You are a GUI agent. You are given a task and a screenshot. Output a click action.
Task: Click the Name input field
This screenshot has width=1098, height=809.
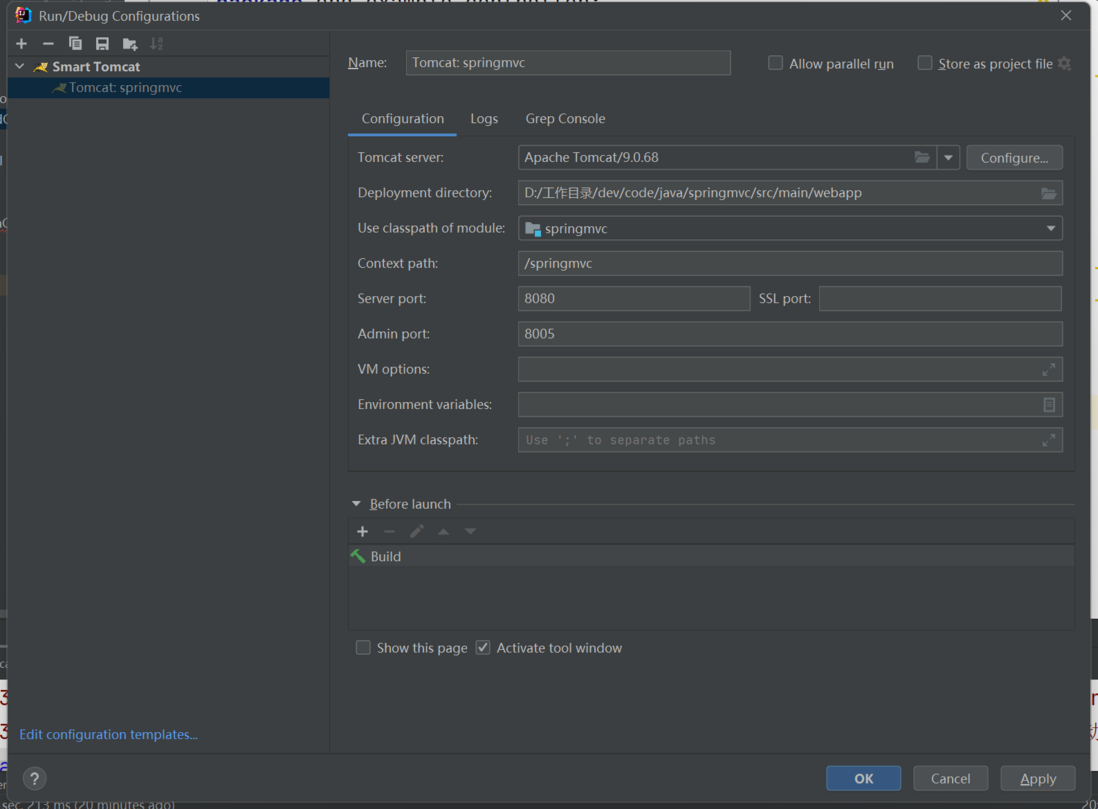(568, 62)
